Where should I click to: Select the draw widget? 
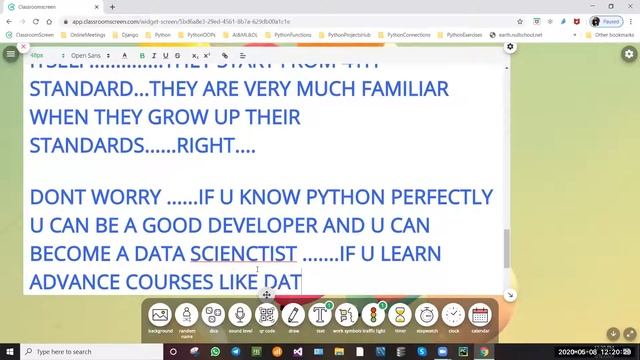point(293,315)
